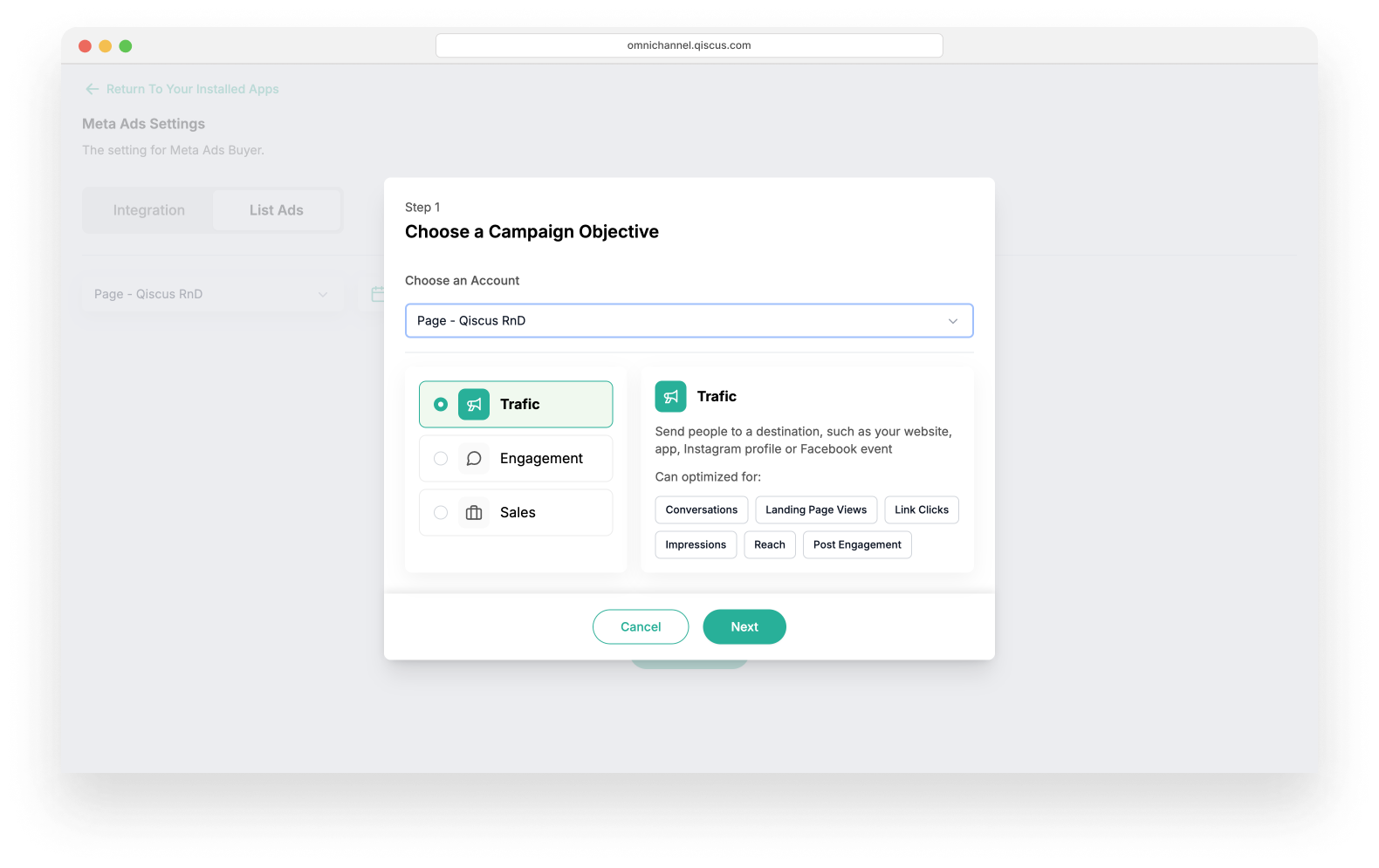Click the Impressions tag
Image resolution: width=1379 pixels, height=868 pixels.
click(x=696, y=544)
